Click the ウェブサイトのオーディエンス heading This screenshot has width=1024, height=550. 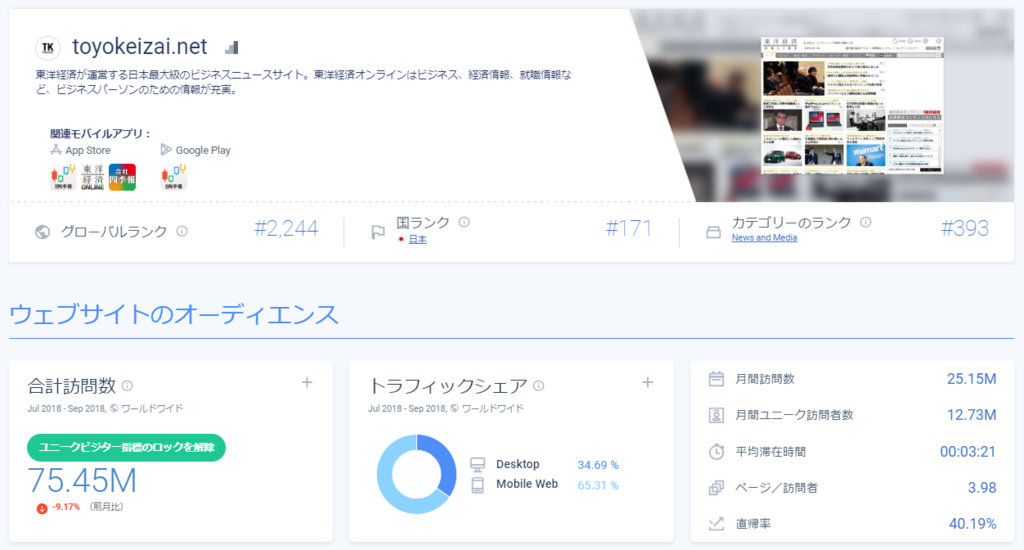(174, 314)
